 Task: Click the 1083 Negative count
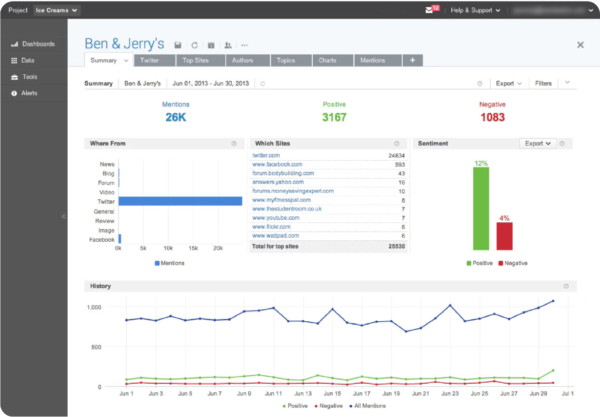(492, 117)
